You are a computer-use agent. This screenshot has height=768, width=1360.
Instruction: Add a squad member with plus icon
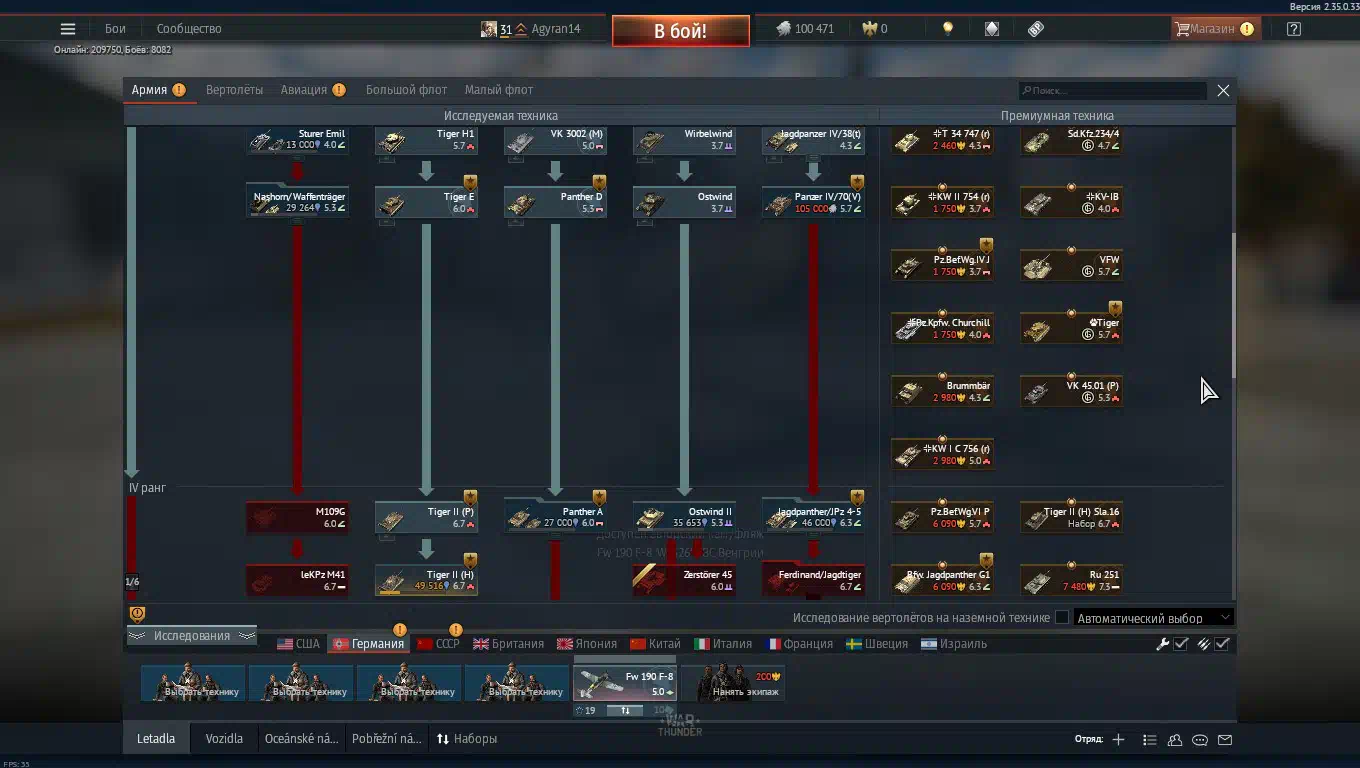(1118, 740)
